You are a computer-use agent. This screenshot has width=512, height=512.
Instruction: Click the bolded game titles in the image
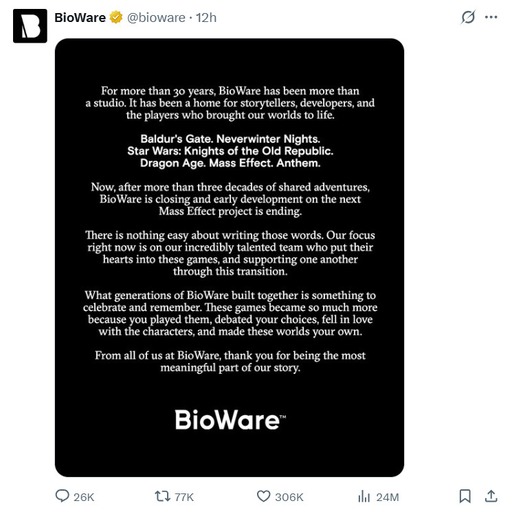[x=230, y=151]
